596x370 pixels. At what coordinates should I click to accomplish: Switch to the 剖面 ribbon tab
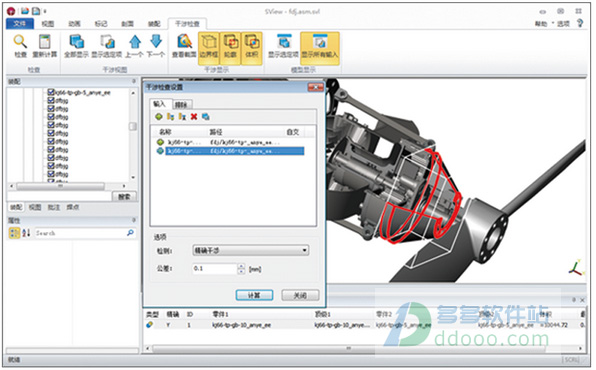[127, 24]
